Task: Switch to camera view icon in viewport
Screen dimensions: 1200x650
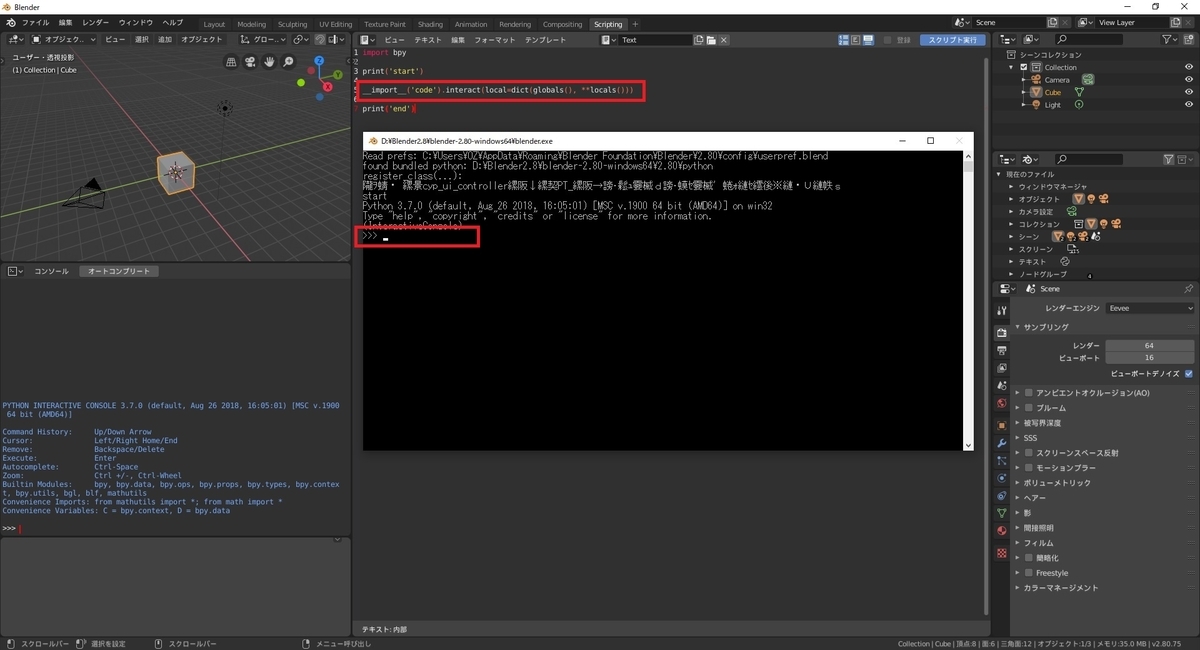Action: [251, 62]
